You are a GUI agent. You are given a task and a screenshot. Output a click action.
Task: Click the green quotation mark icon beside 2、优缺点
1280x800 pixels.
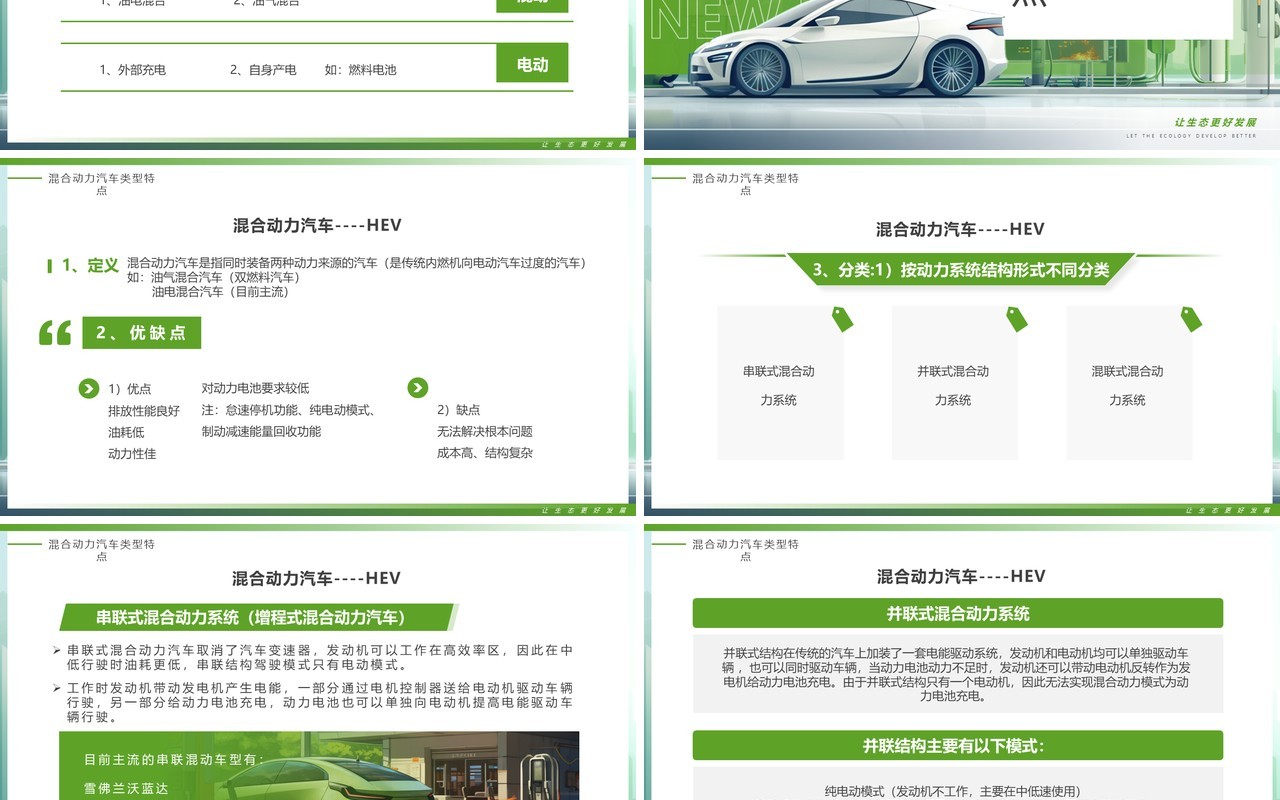coord(55,333)
